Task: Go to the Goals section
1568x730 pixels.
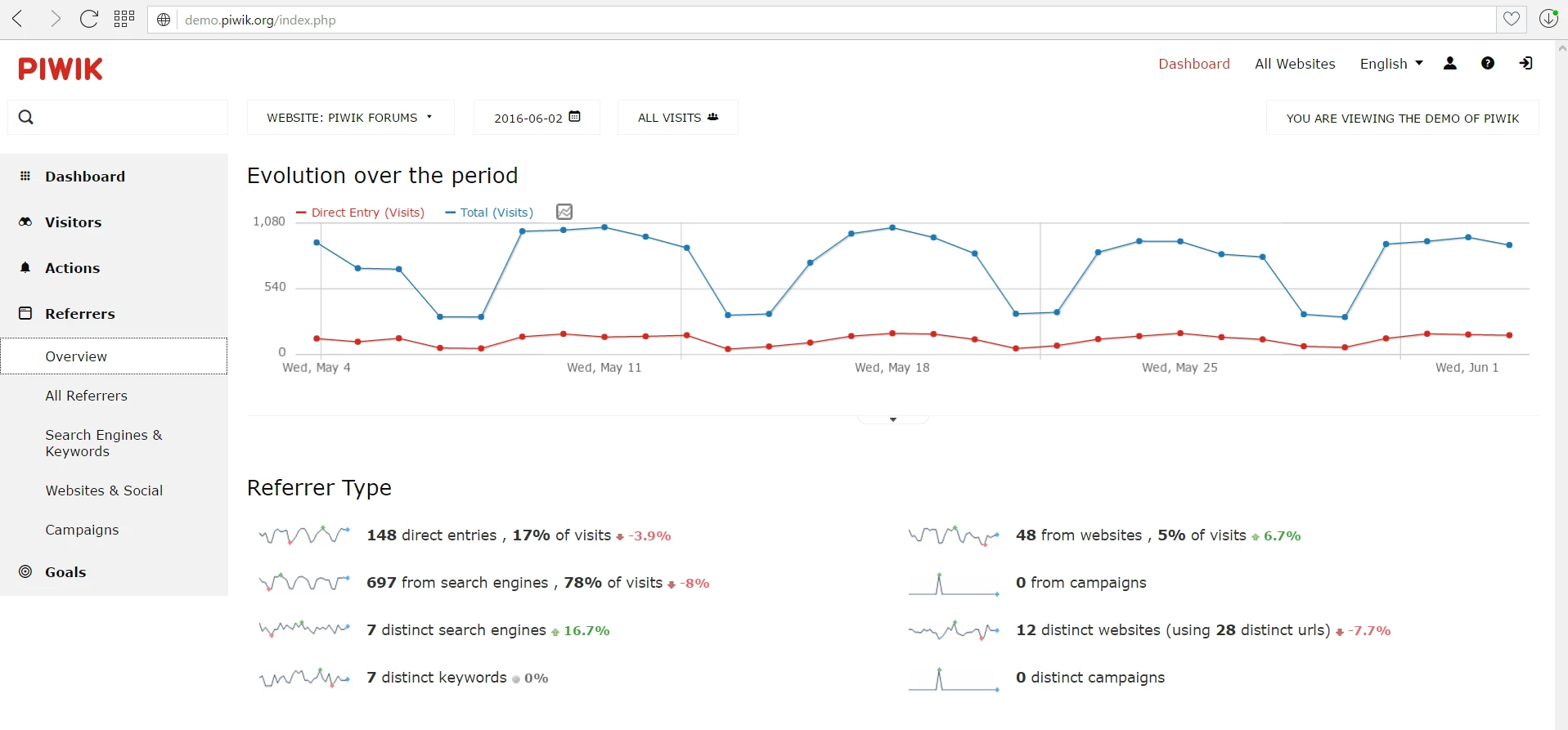Action: (x=65, y=572)
